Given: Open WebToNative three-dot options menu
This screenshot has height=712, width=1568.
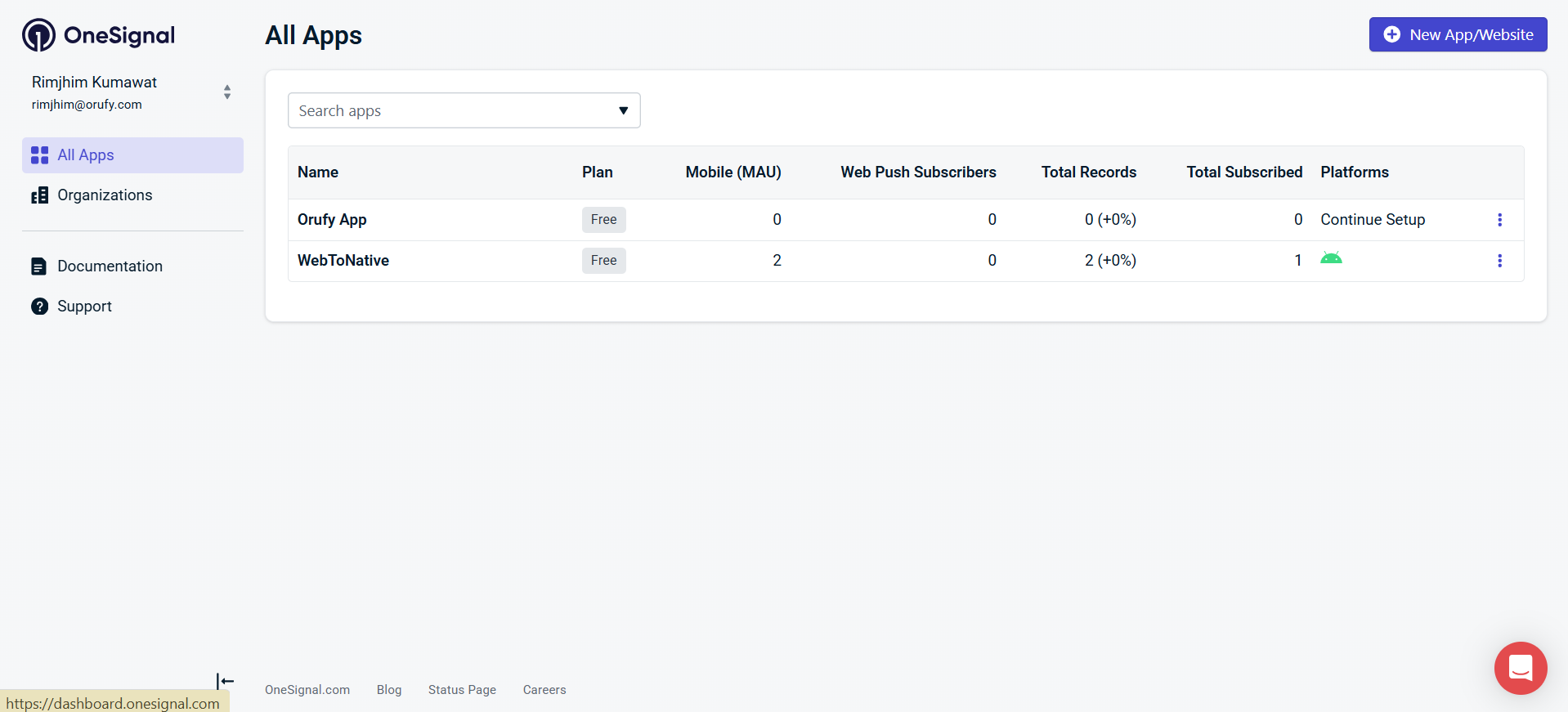Looking at the screenshot, I should click(x=1499, y=261).
